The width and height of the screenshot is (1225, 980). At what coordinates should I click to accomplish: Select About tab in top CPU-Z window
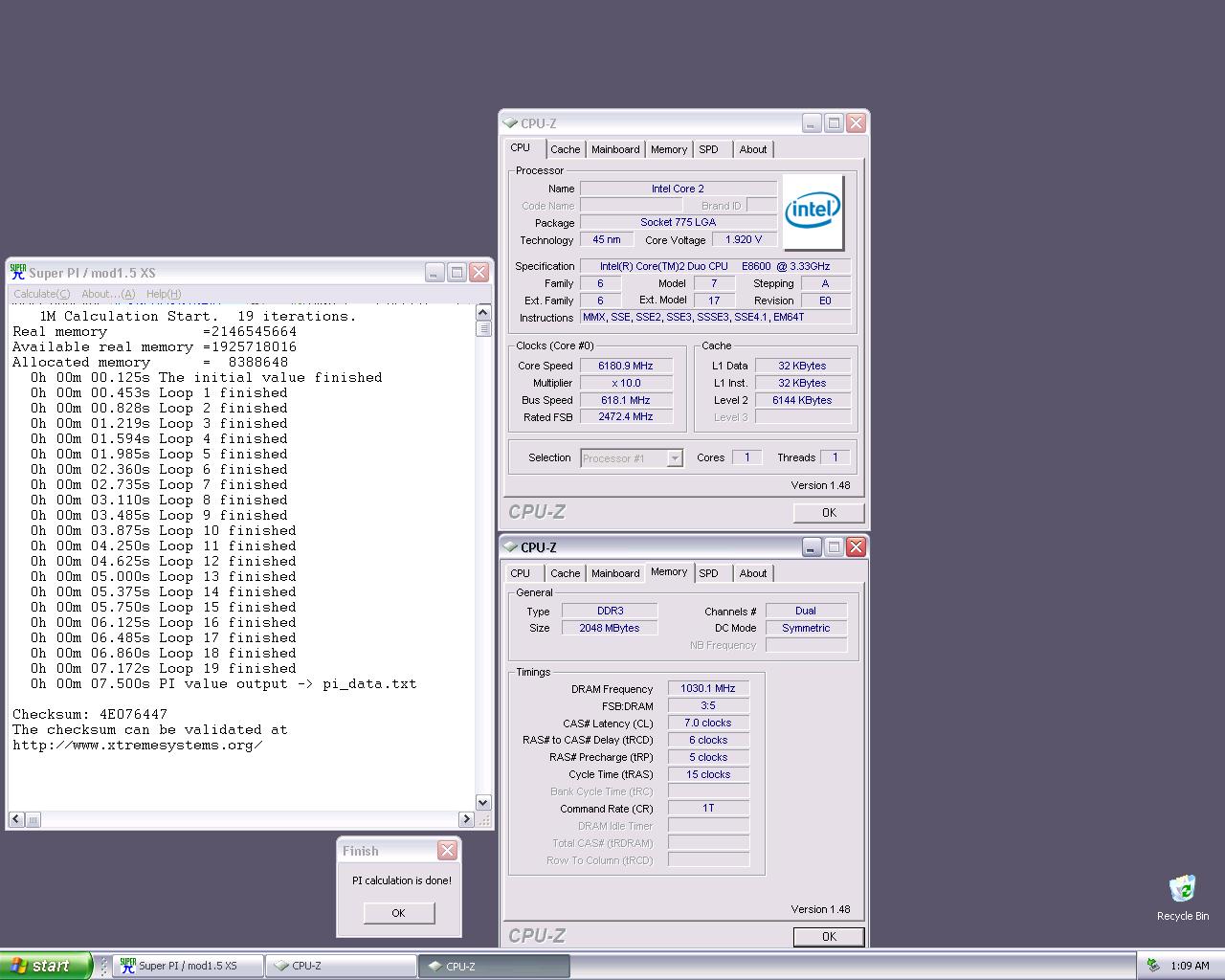coord(753,149)
